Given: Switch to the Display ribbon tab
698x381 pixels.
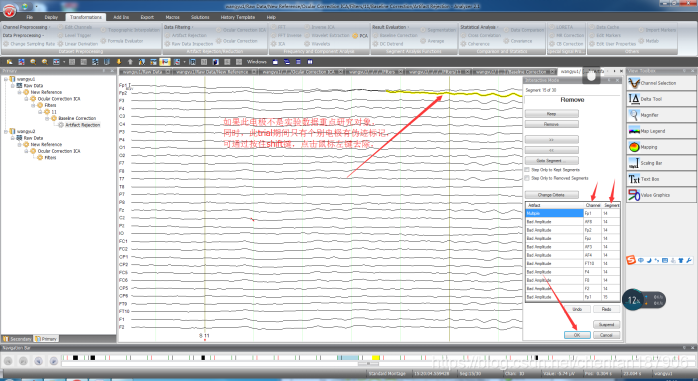Looking at the screenshot, I should click(51, 17).
